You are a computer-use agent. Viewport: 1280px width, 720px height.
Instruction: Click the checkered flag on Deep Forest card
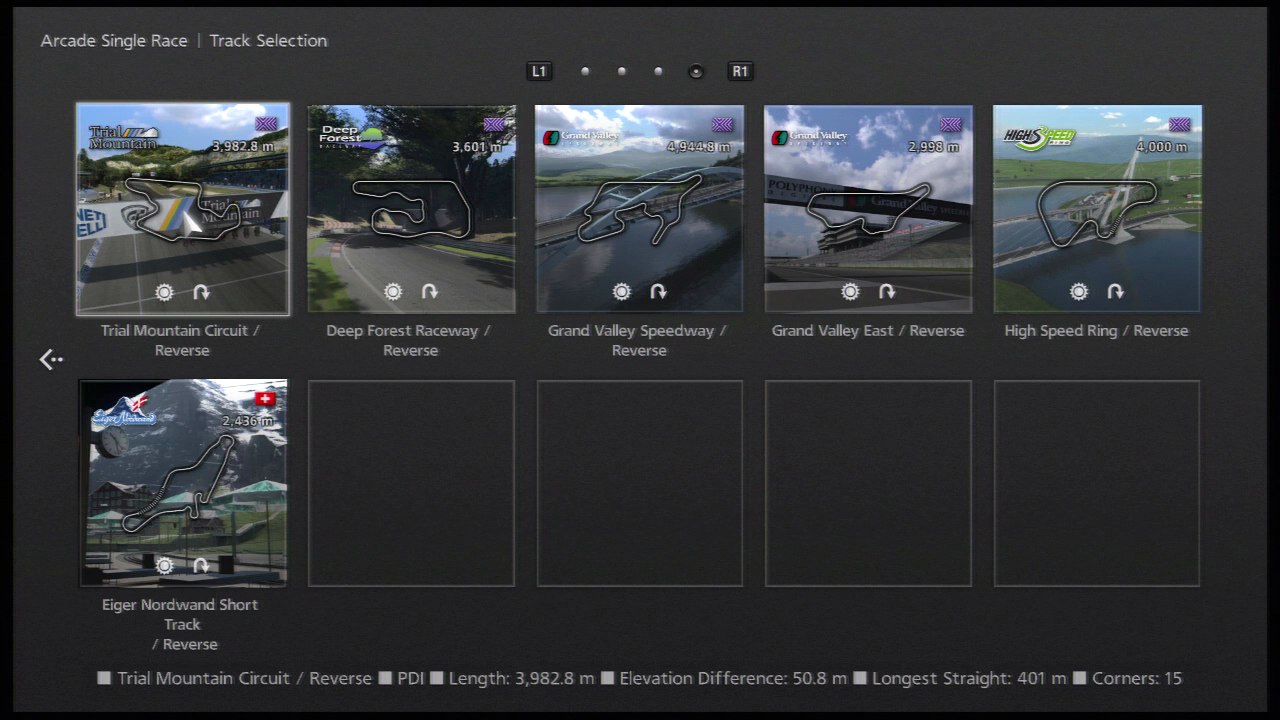(494, 124)
